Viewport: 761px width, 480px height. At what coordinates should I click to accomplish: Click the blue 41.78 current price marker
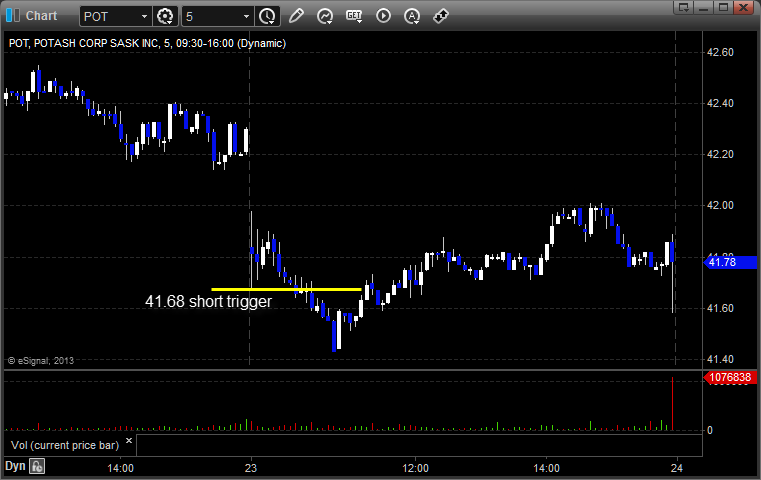730,263
